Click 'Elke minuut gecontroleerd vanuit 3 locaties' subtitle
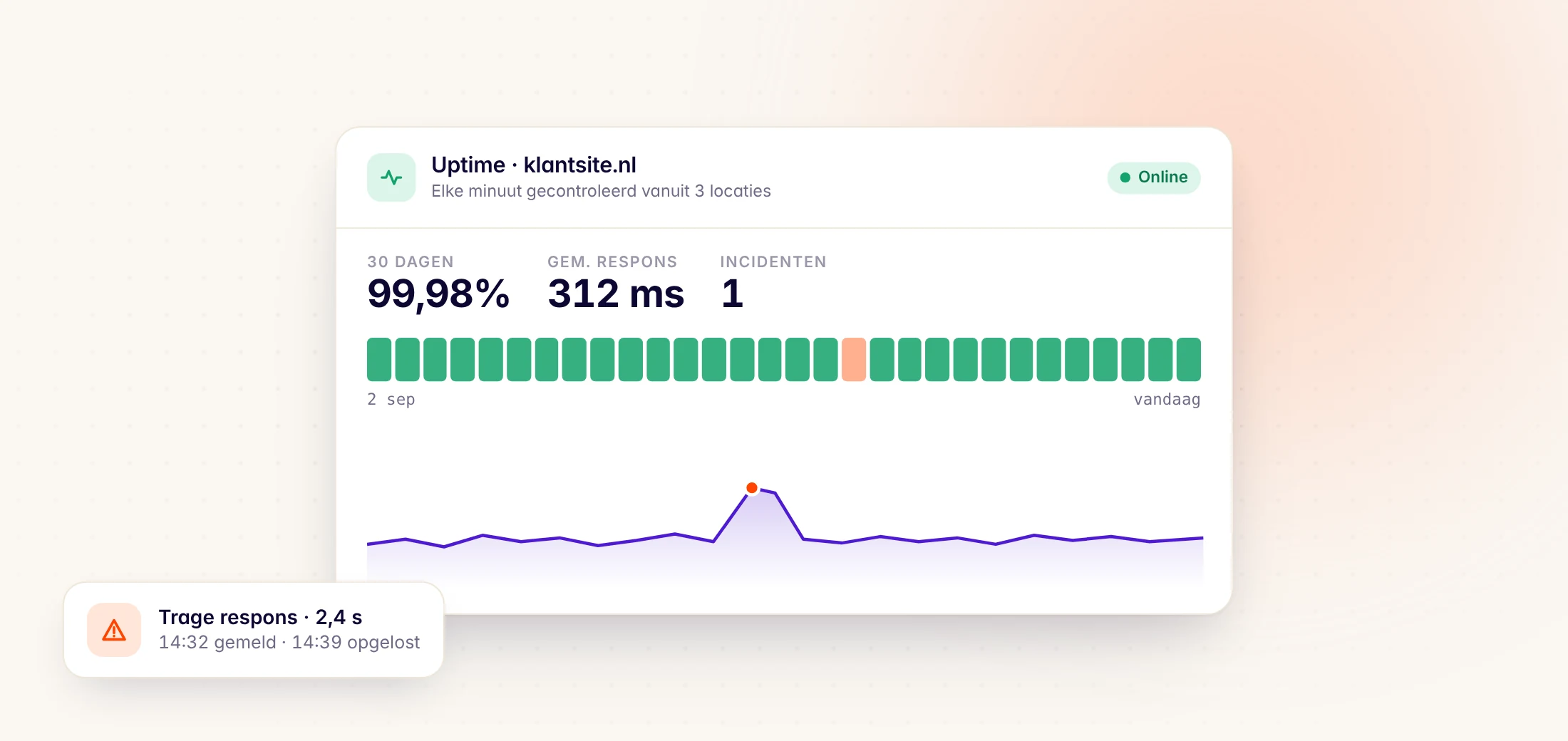This screenshot has width=1568, height=741. pos(601,192)
